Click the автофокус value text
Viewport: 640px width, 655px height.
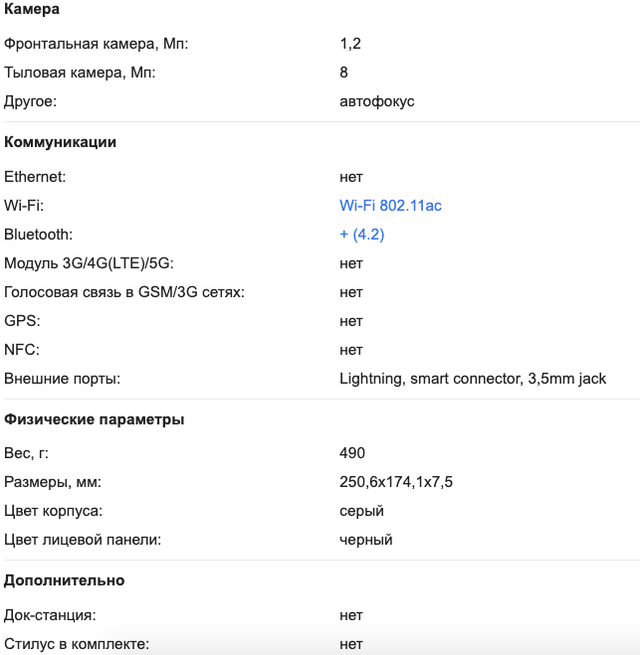(x=377, y=102)
